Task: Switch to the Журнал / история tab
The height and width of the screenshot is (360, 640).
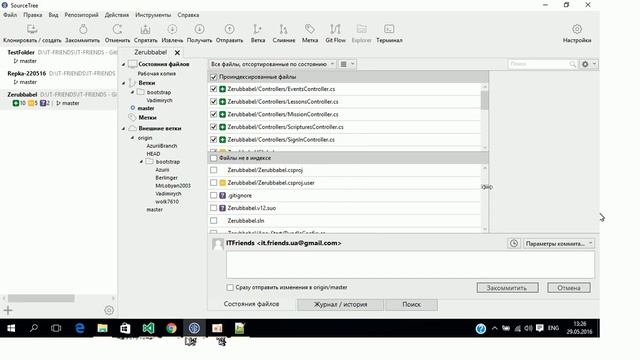Action: (x=340, y=304)
